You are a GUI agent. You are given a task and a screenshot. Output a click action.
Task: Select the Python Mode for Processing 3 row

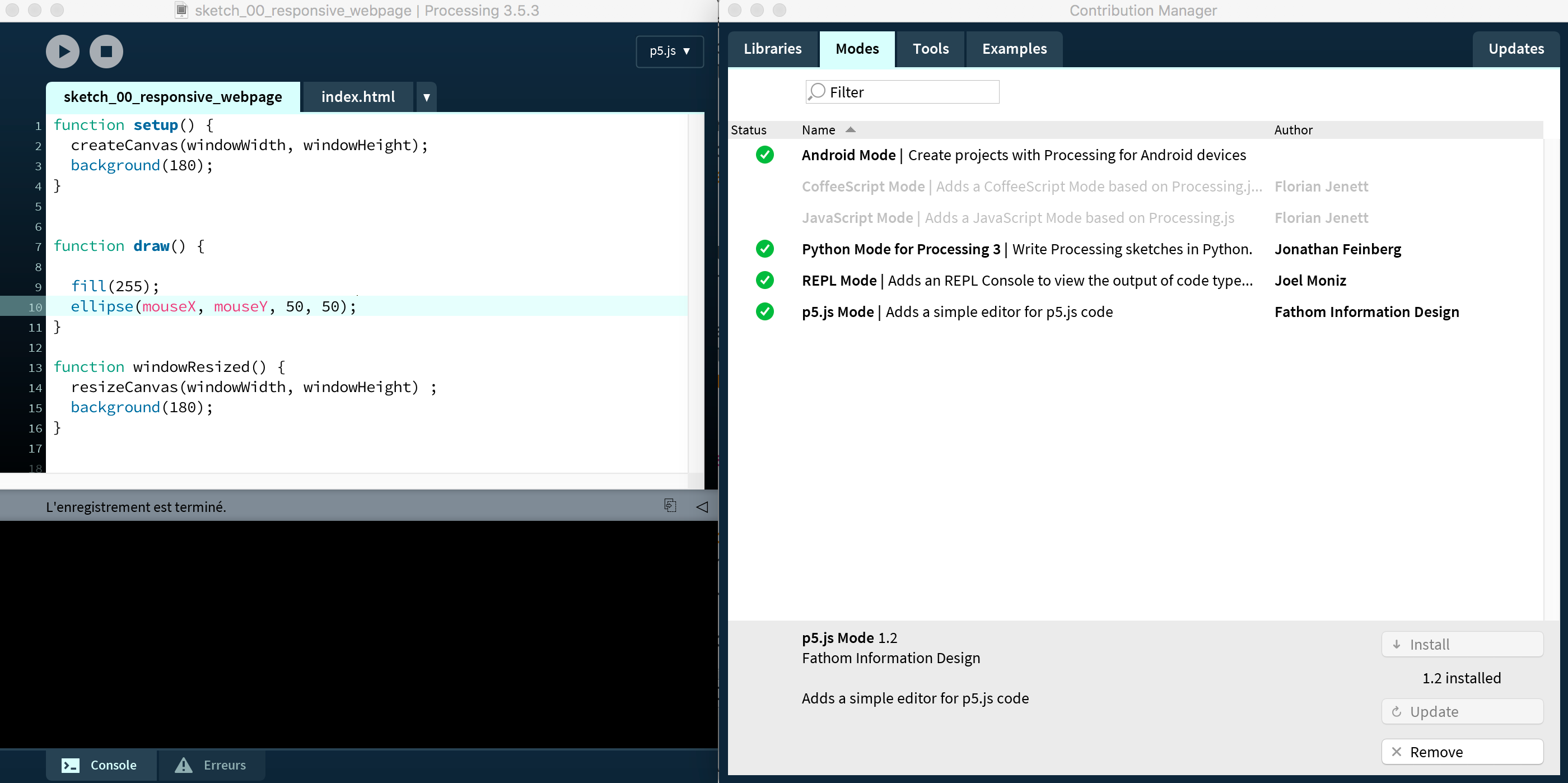pos(1136,249)
